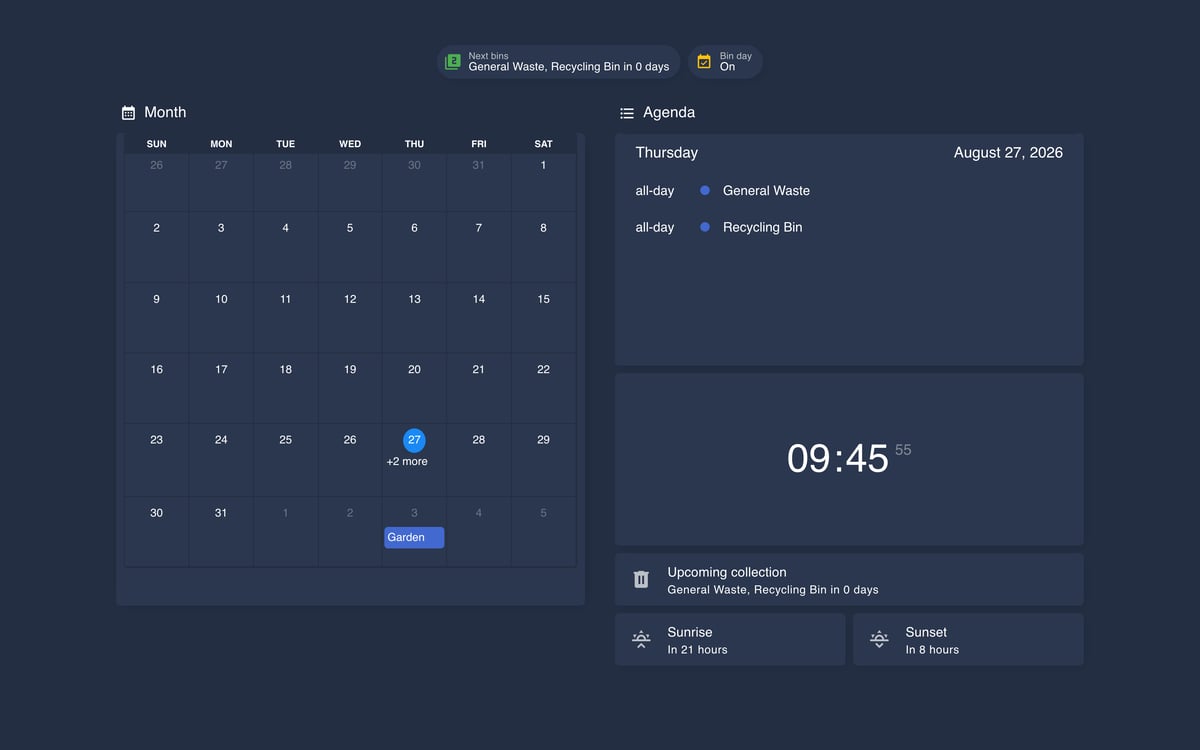This screenshot has width=1200, height=750.
Task: Select day 29 of August
Action: coord(543,440)
